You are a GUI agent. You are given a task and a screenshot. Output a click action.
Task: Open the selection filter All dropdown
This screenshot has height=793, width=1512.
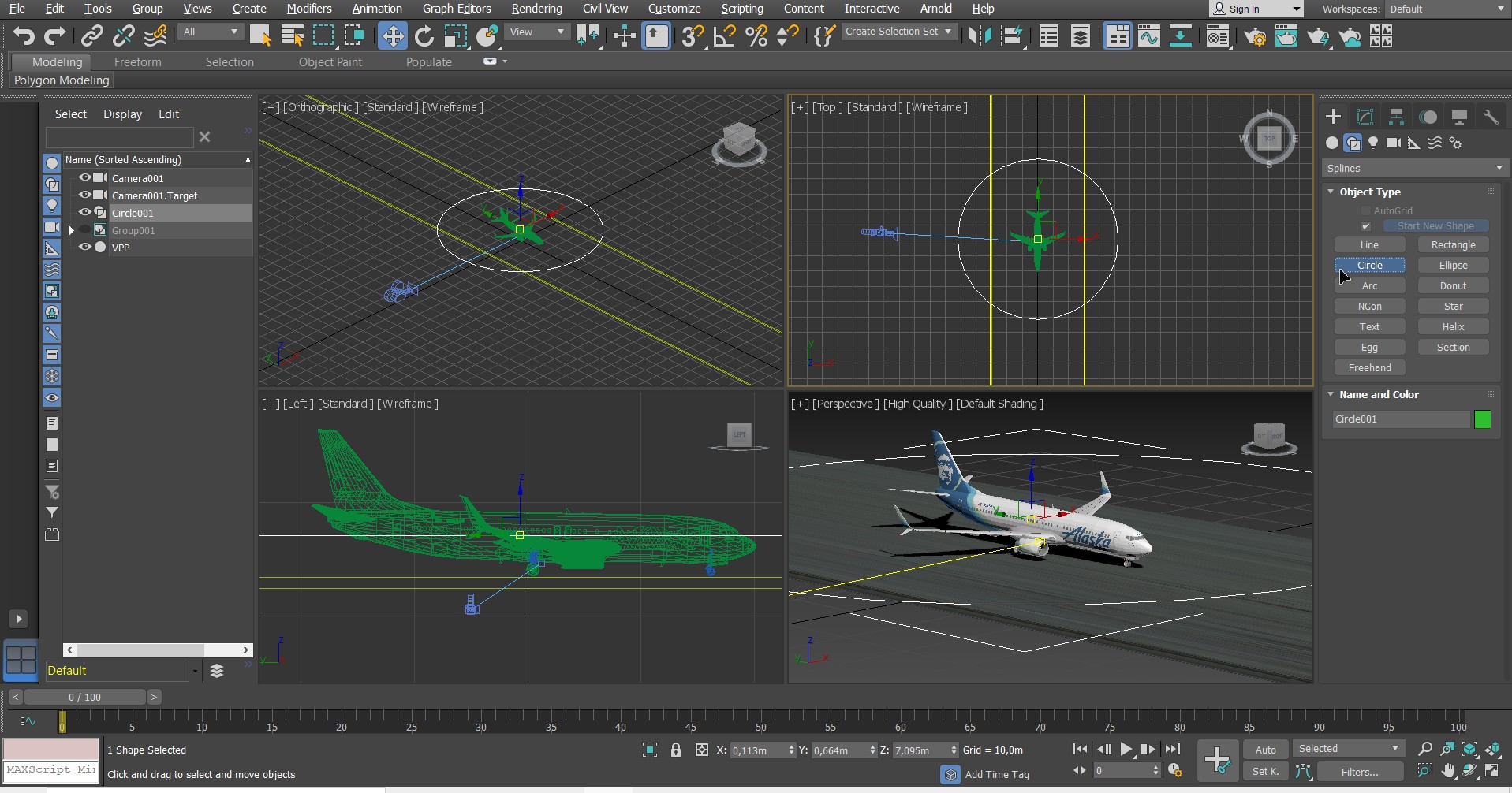point(210,32)
